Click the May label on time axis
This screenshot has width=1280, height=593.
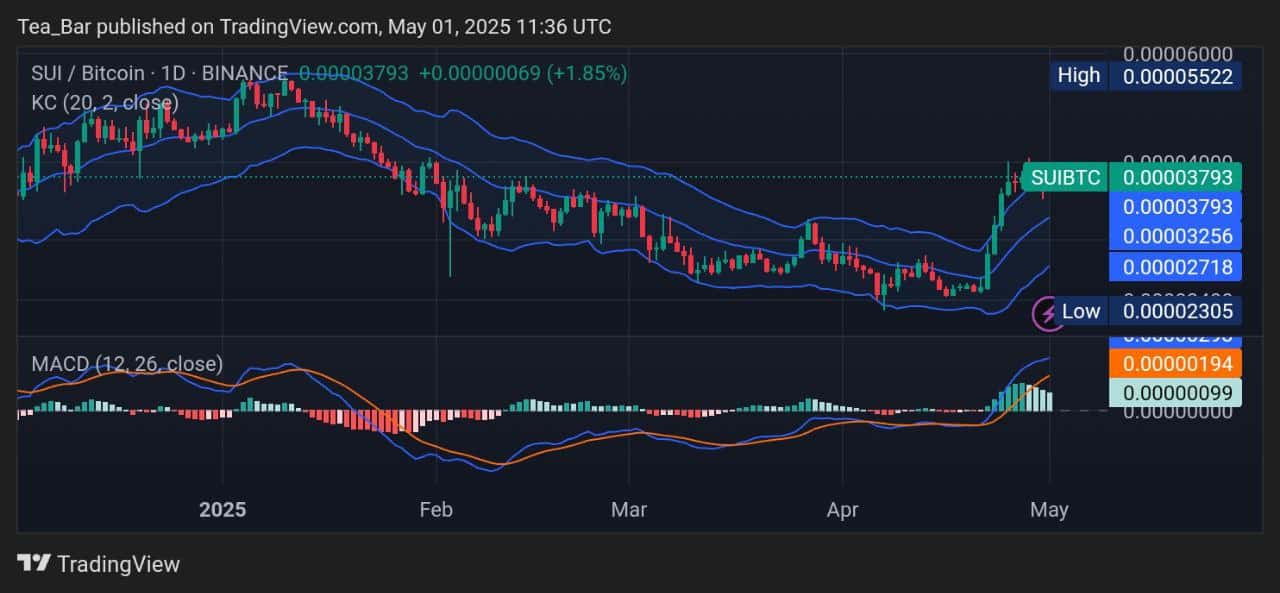tap(1049, 510)
